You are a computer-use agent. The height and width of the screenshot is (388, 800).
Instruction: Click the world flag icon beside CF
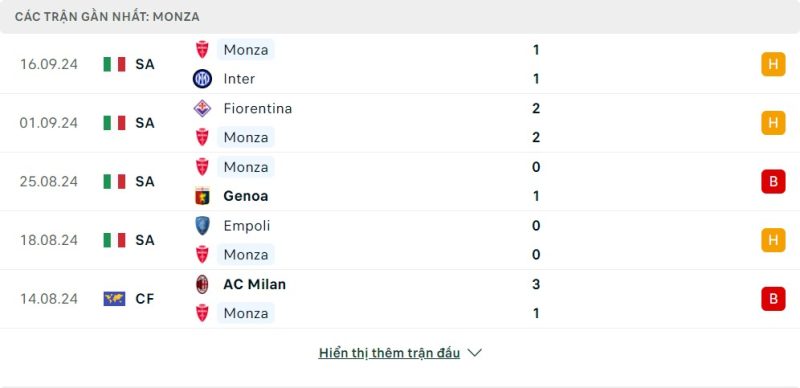tap(114, 299)
